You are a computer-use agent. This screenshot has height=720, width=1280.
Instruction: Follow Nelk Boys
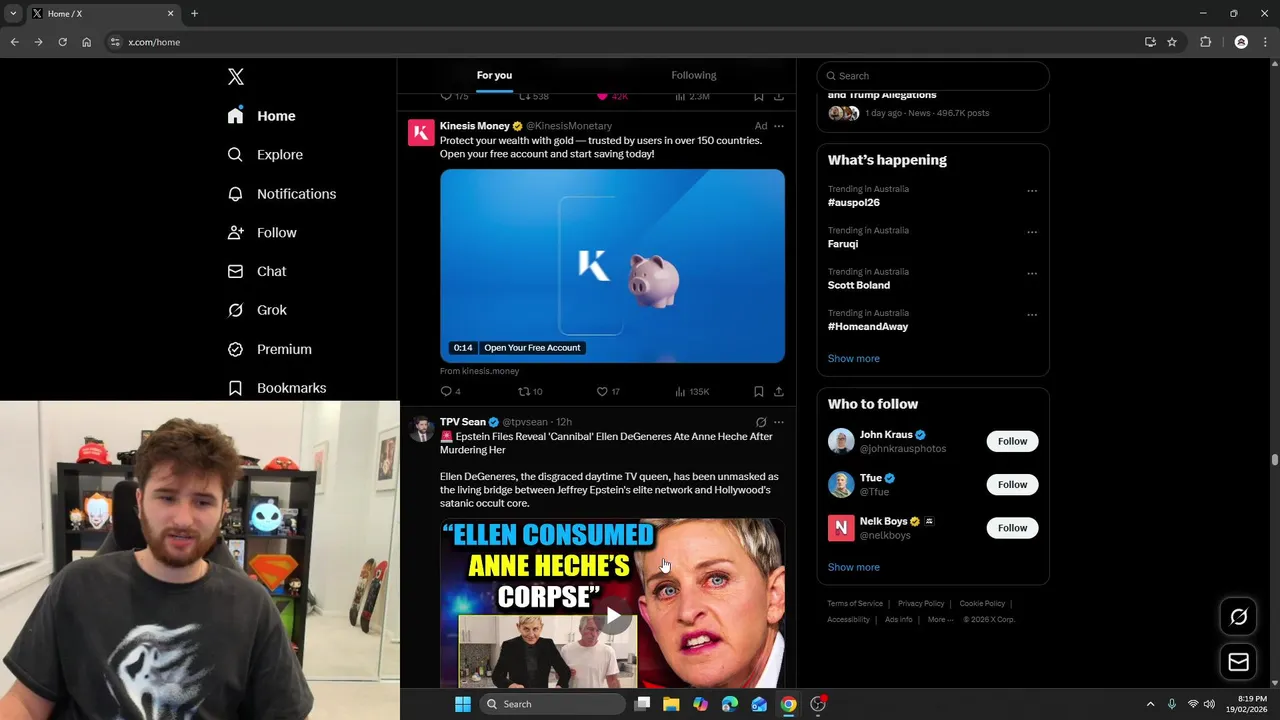[1012, 527]
